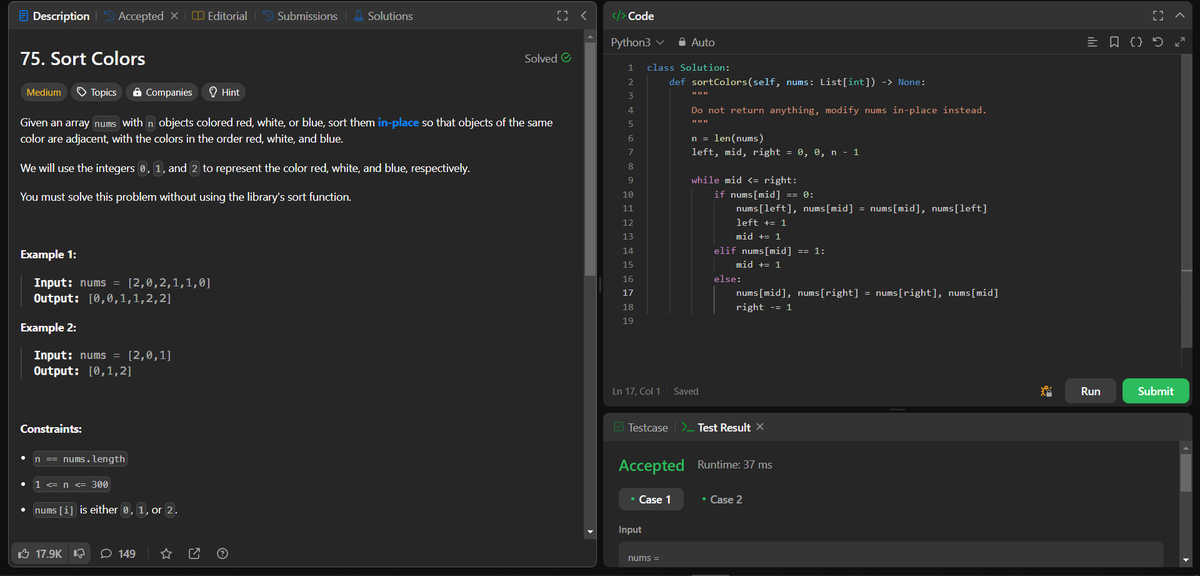
Task: Click the thumbs-up like icon
Action: click(26, 553)
